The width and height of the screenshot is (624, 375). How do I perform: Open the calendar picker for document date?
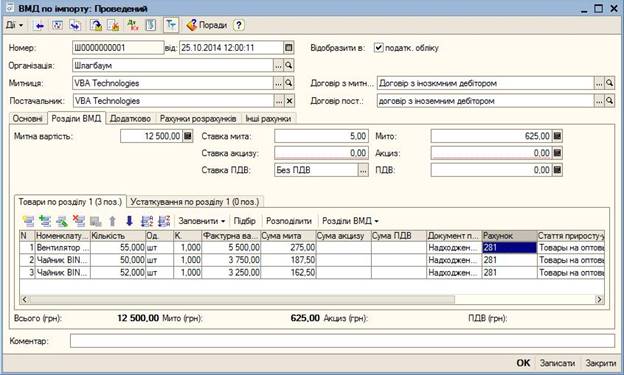pos(289,48)
